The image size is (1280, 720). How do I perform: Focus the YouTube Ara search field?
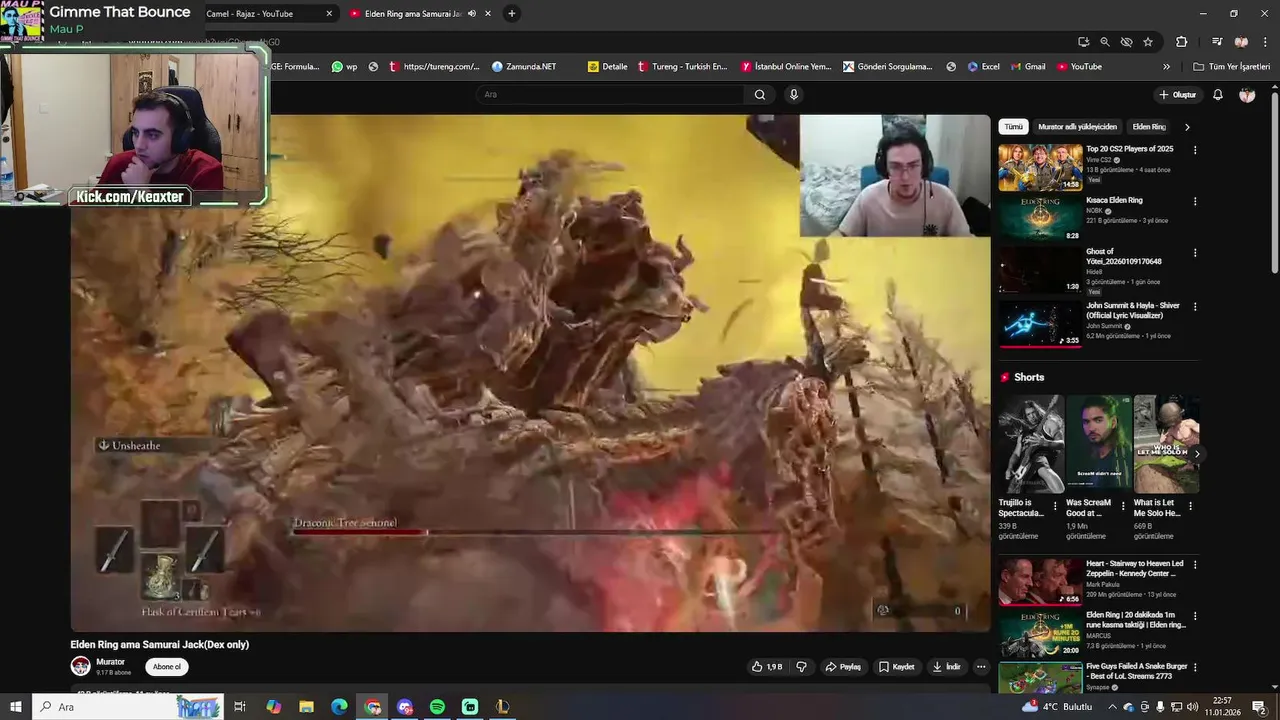click(610, 95)
